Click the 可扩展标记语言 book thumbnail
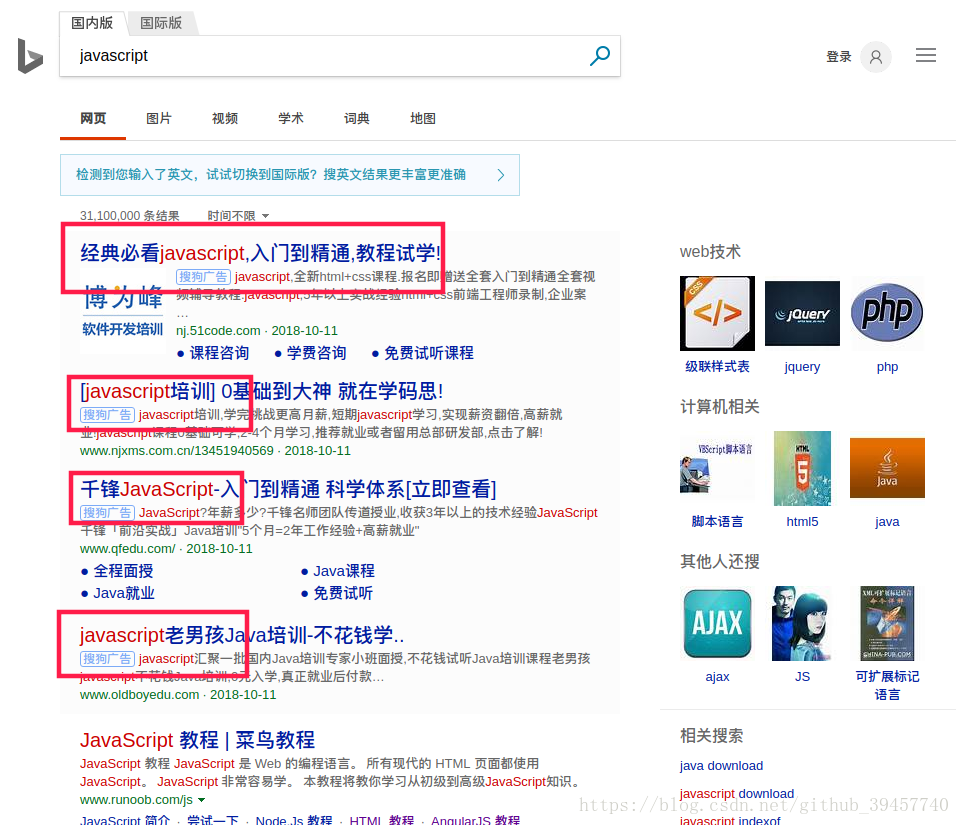 tap(887, 623)
